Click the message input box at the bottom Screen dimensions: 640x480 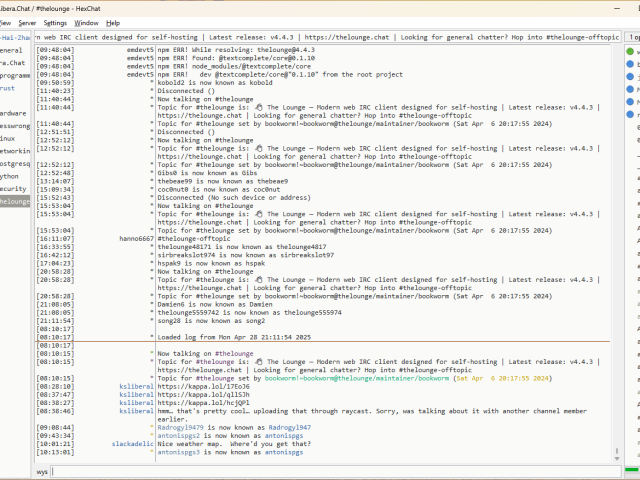click(330, 470)
